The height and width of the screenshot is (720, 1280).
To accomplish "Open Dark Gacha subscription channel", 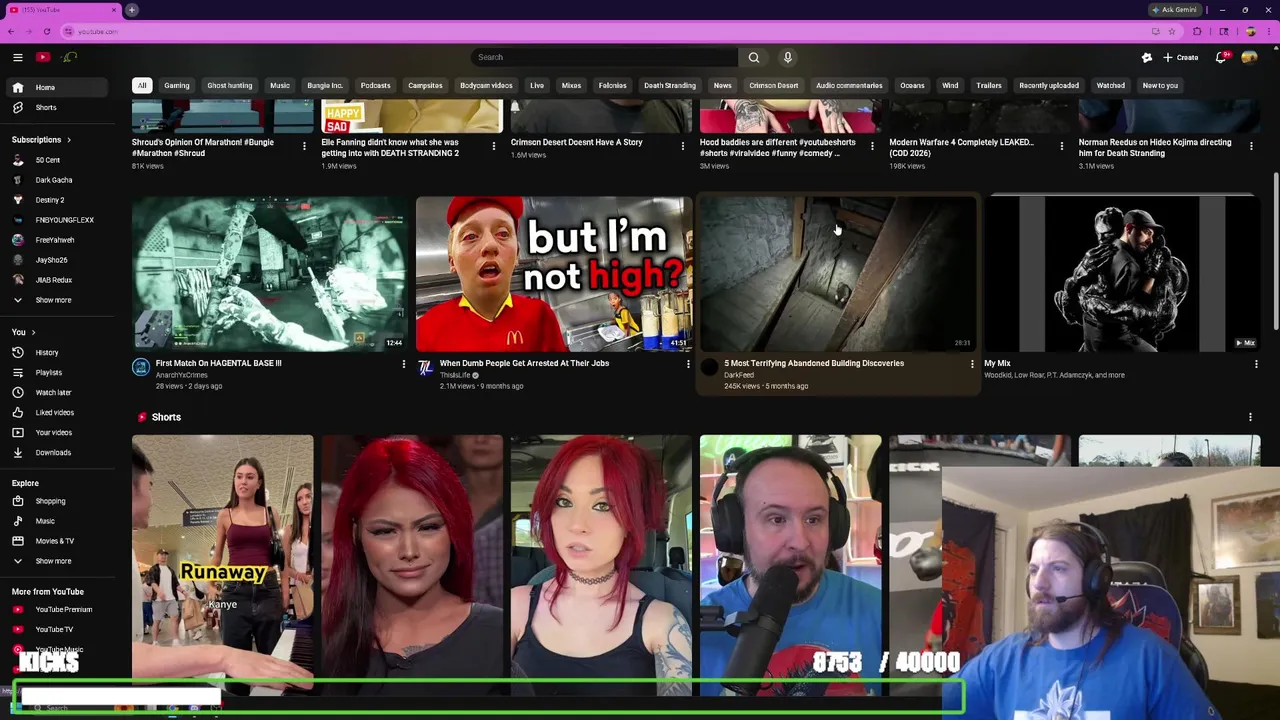I will coord(53,180).
